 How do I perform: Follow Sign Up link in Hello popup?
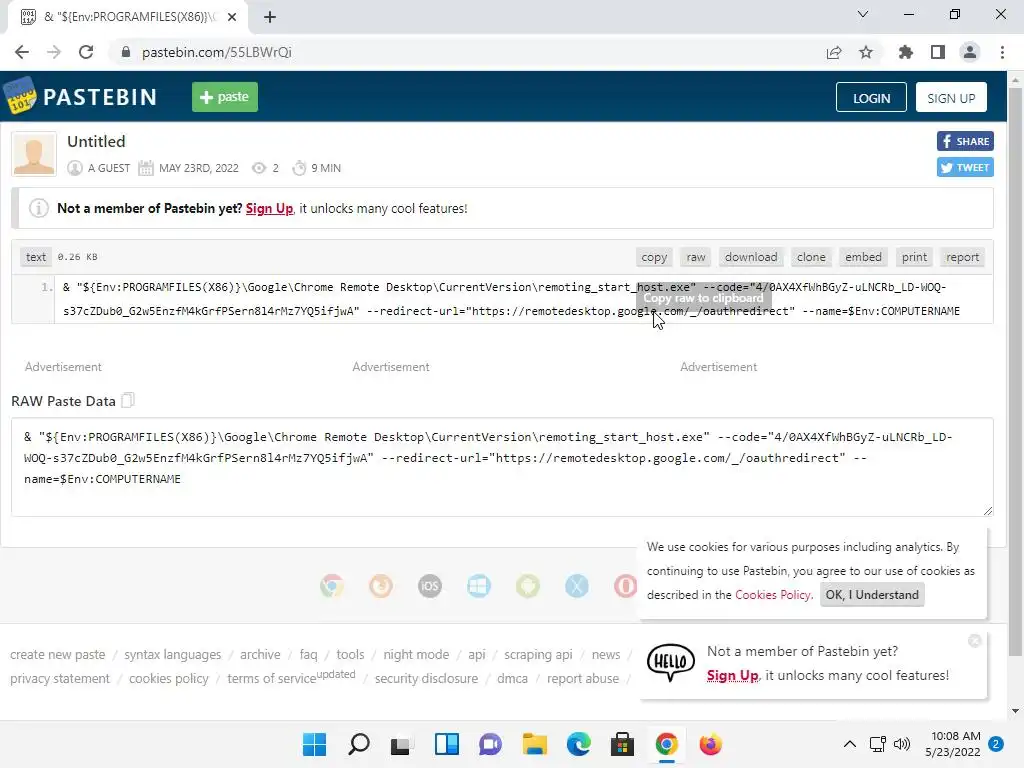(732, 675)
